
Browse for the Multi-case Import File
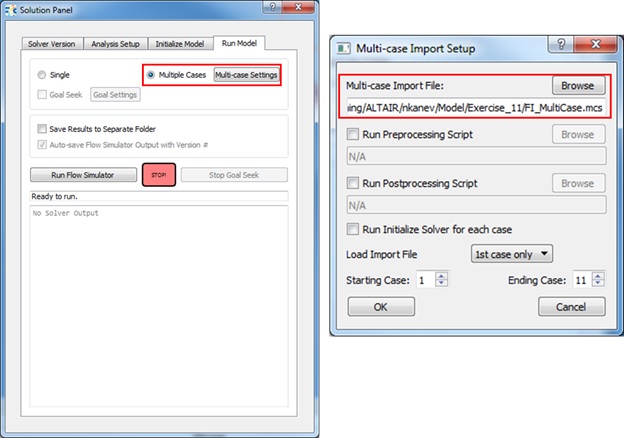click(577, 86)
